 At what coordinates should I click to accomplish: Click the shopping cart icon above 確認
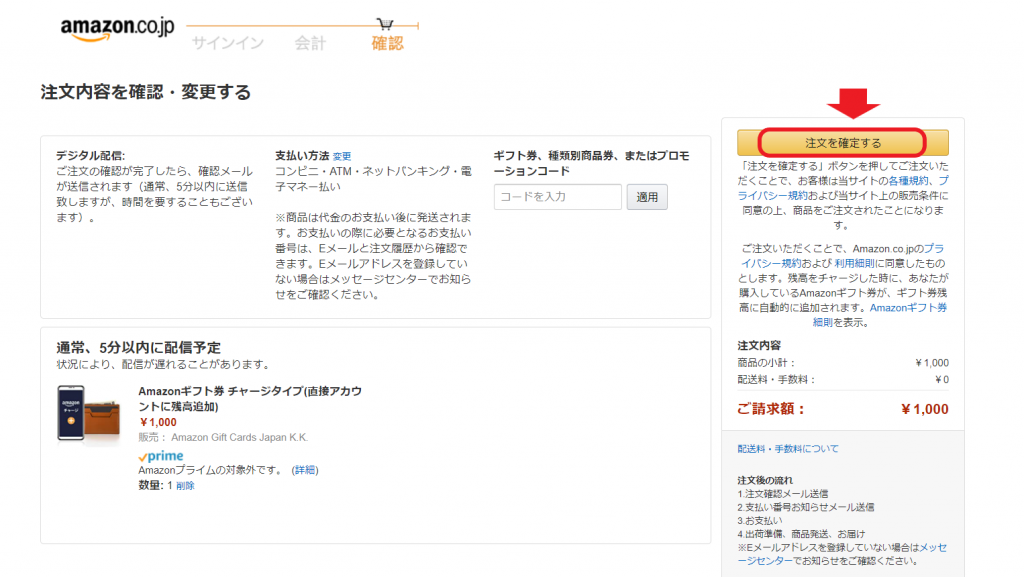pos(385,24)
